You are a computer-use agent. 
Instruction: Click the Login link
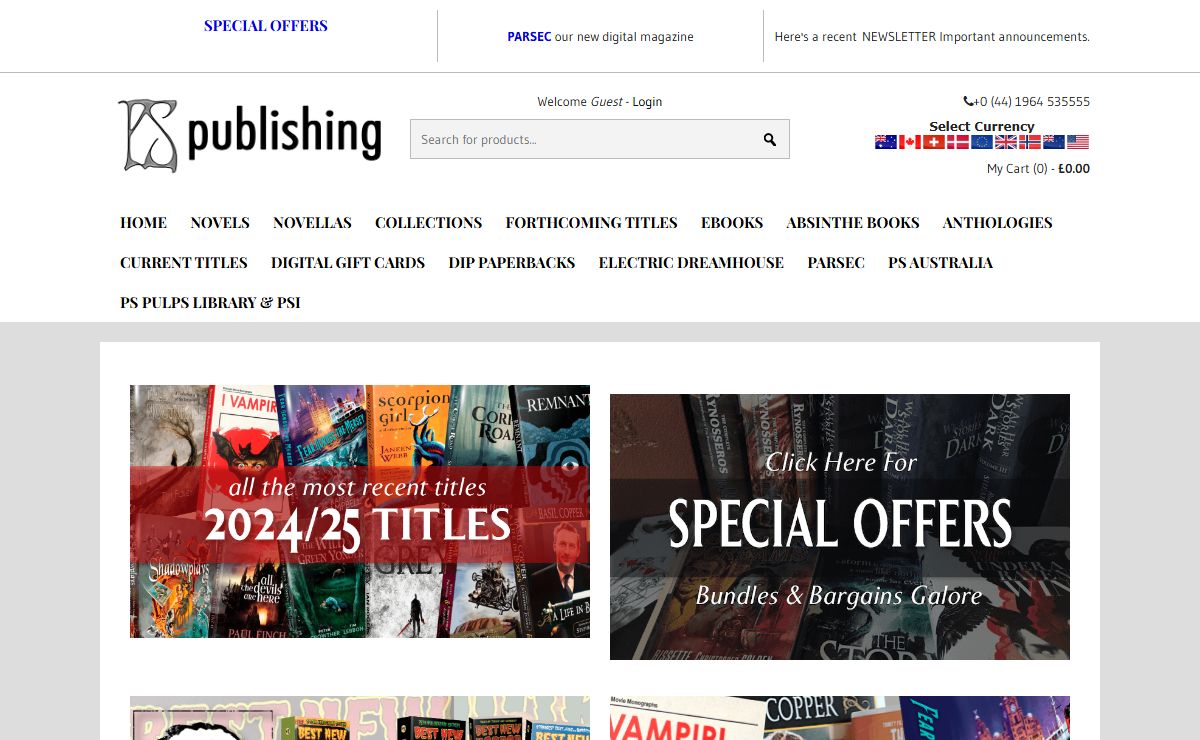647,102
